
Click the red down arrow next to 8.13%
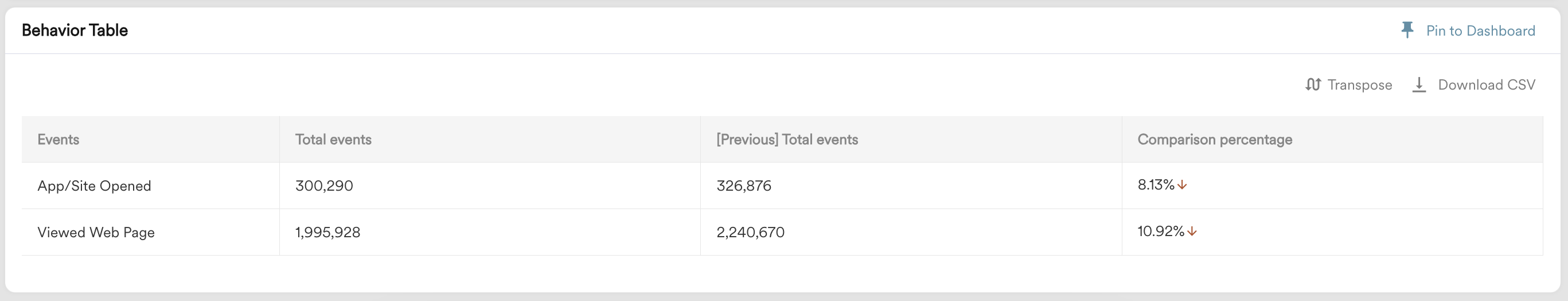click(x=1182, y=185)
